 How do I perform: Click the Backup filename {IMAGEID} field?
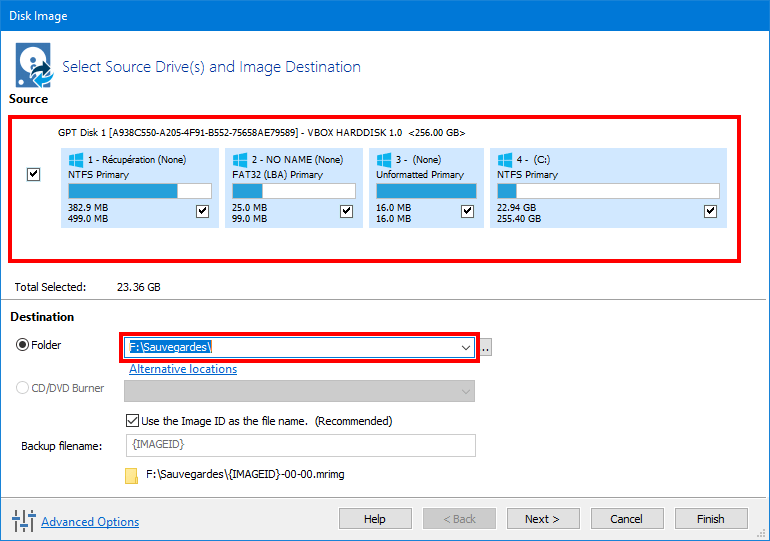(301, 445)
